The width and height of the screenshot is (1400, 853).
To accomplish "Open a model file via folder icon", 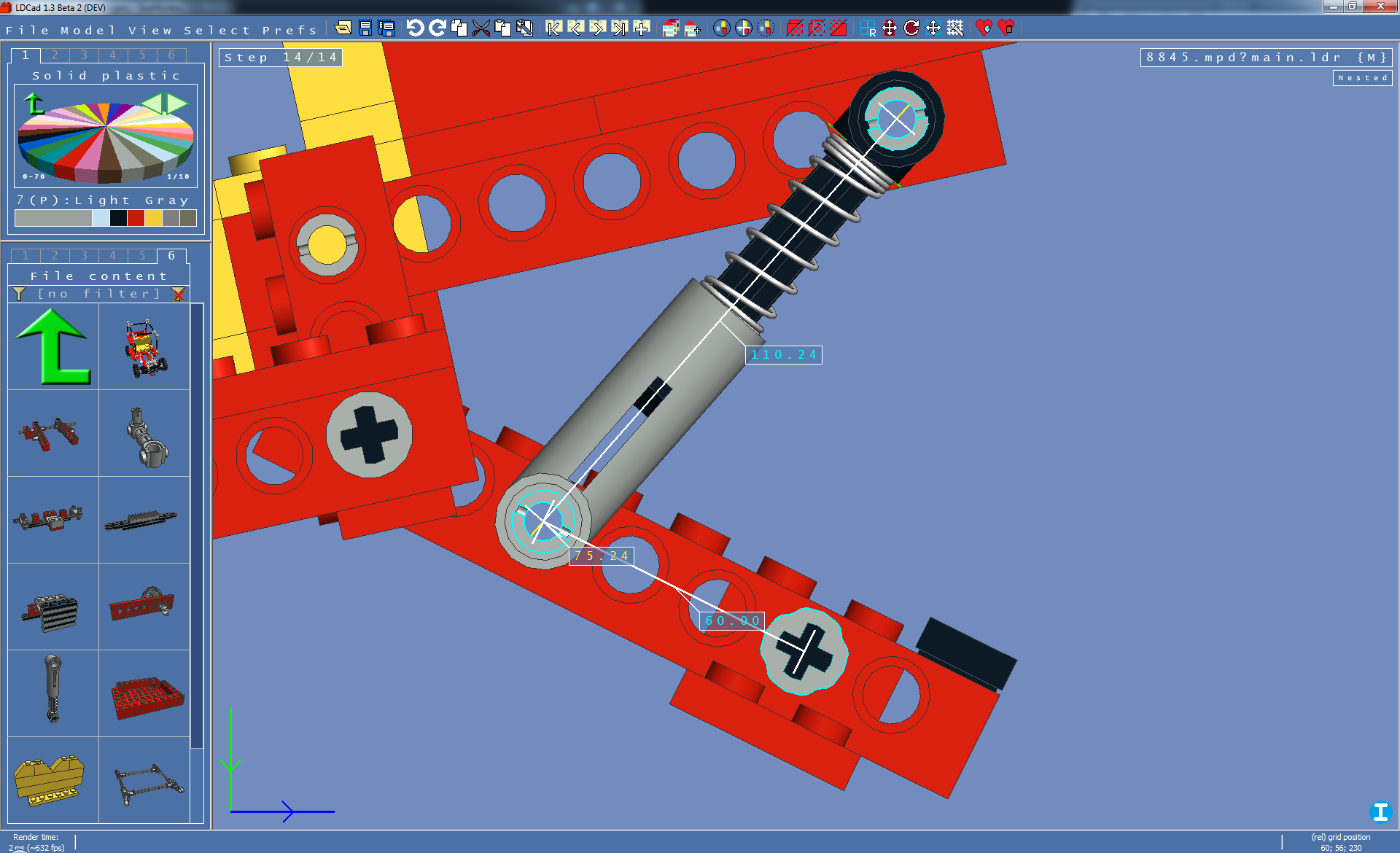I will [343, 28].
